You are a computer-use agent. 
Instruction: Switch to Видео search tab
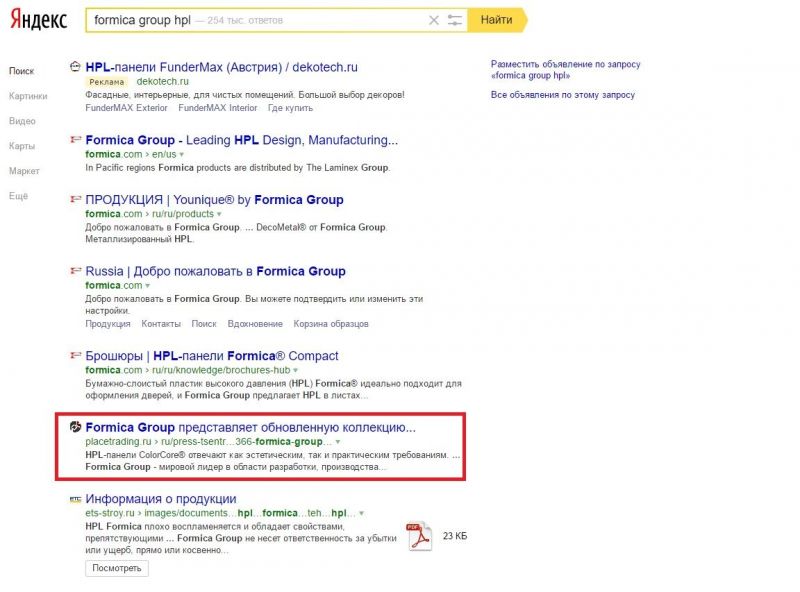coord(22,121)
